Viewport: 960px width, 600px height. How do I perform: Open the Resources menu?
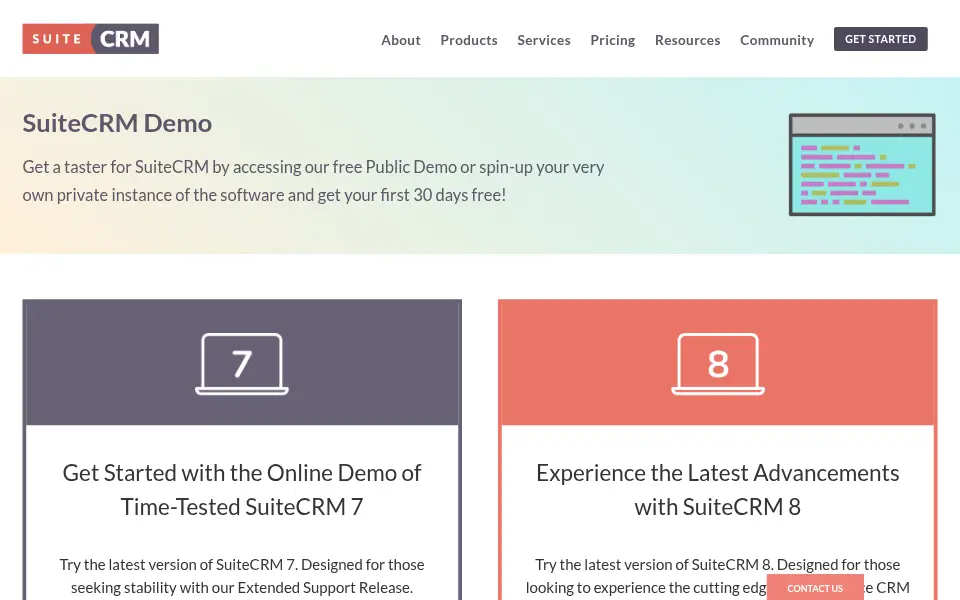(687, 40)
